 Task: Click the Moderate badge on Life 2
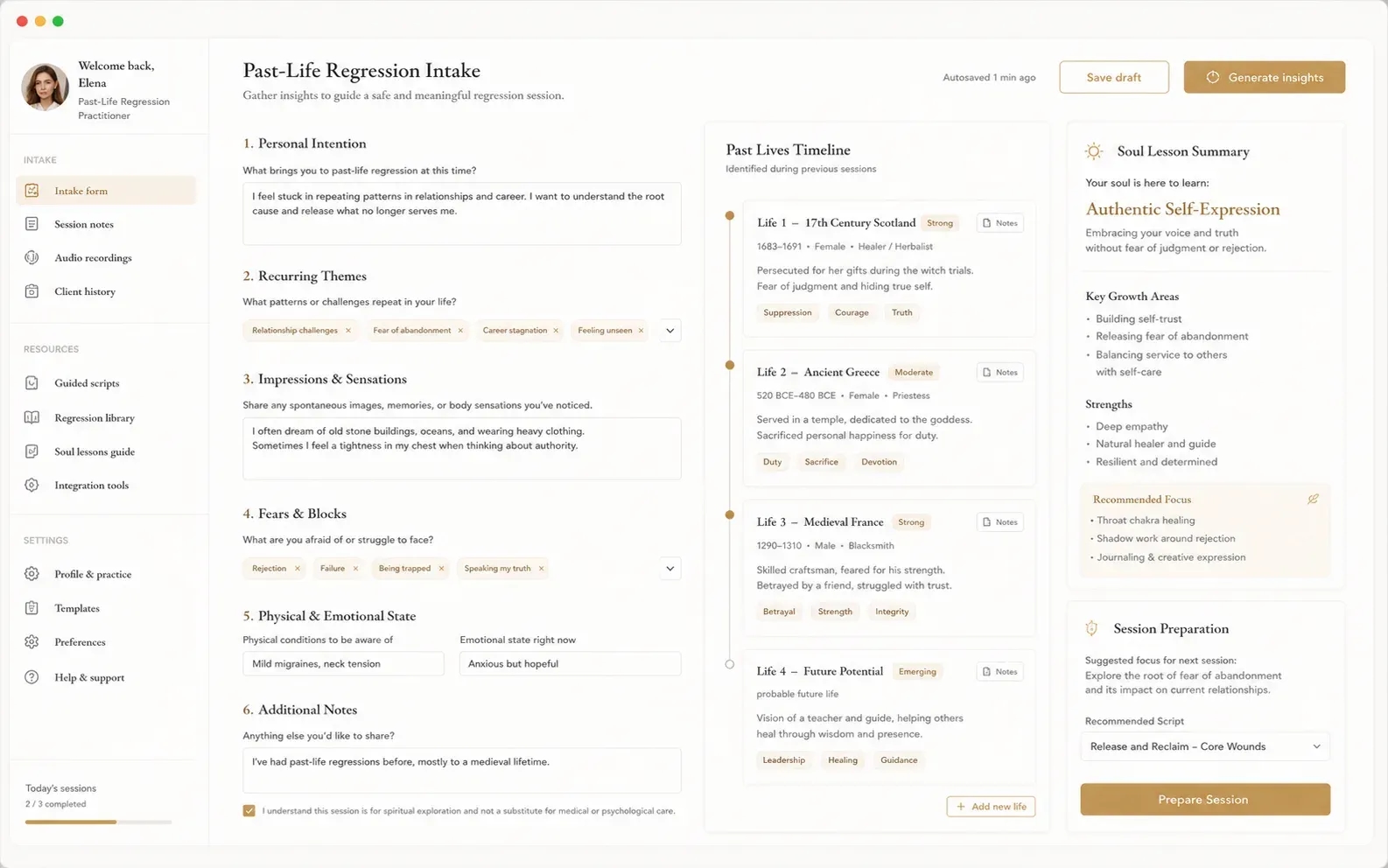point(914,372)
